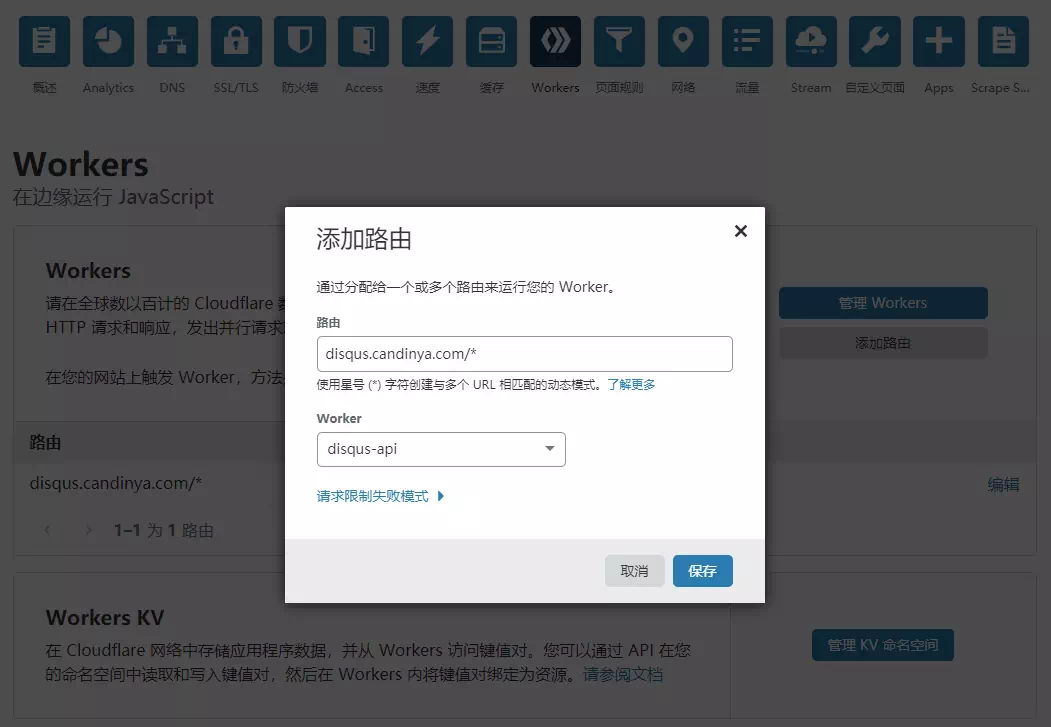Click the 在边缘运行 JavaScript subtitle
The height and width of the screenshot is (727, 1051).
click(113, 197)
